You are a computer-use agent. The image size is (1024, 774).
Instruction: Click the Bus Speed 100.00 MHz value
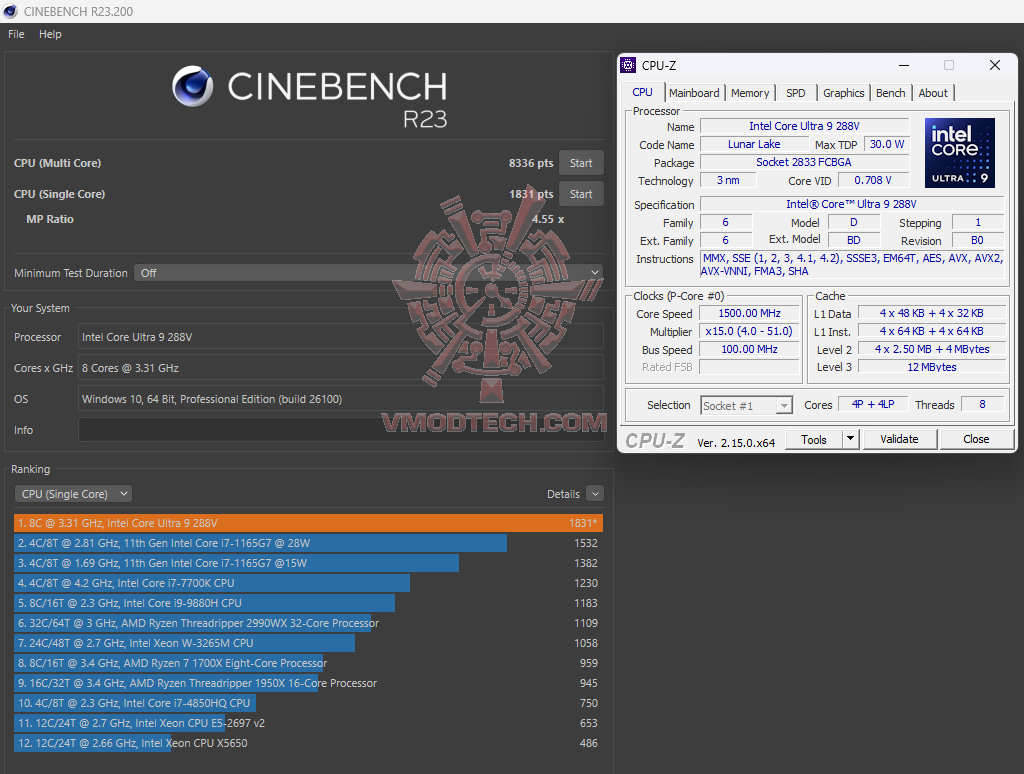(x=749, y=349)
